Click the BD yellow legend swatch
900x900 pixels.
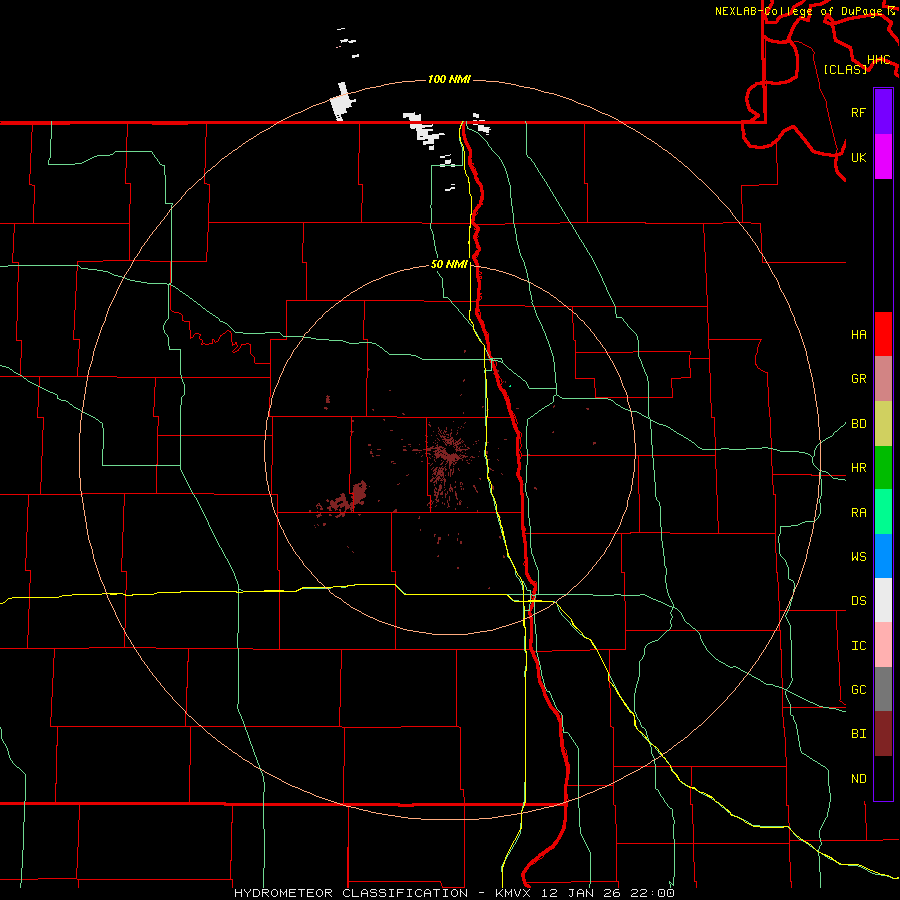[x=883, y=423]
